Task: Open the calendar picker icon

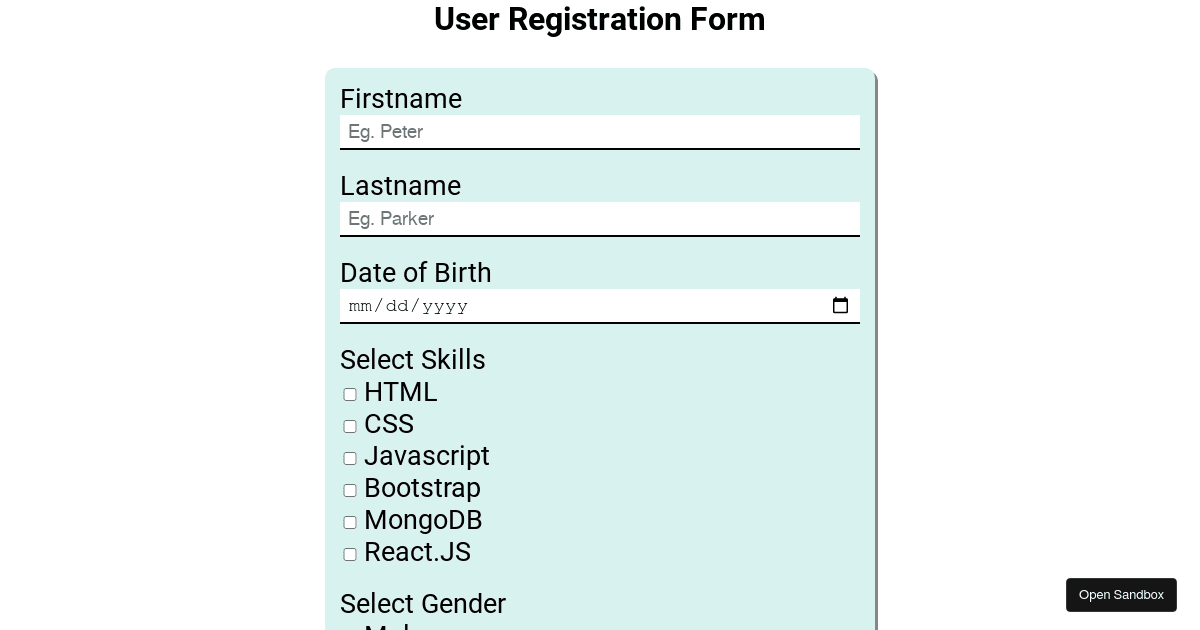Action: pos(840,306)
